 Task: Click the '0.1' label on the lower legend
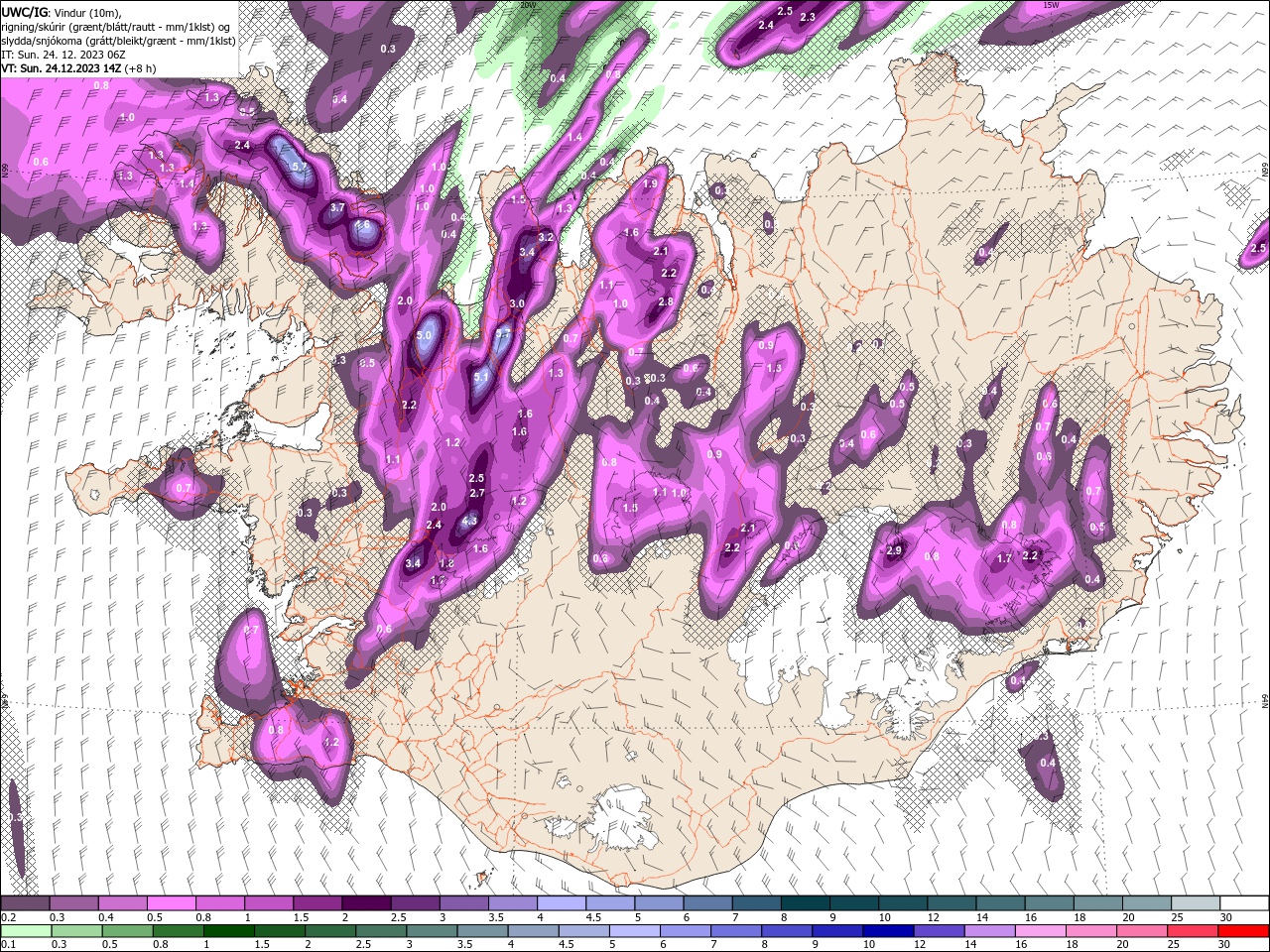click(x=9, y=944)
